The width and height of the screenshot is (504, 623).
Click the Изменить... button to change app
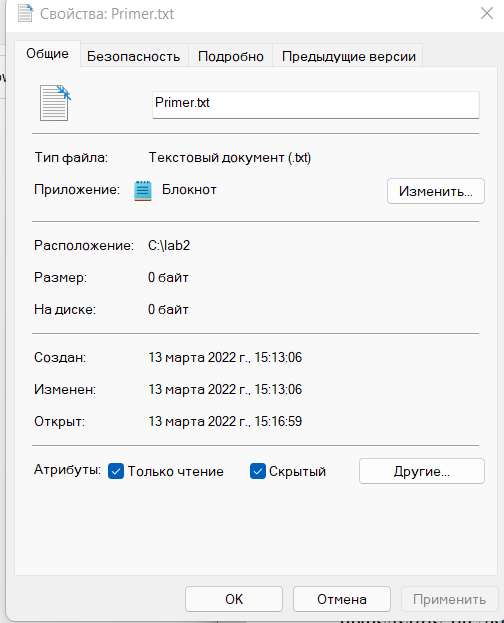[436, 191]
